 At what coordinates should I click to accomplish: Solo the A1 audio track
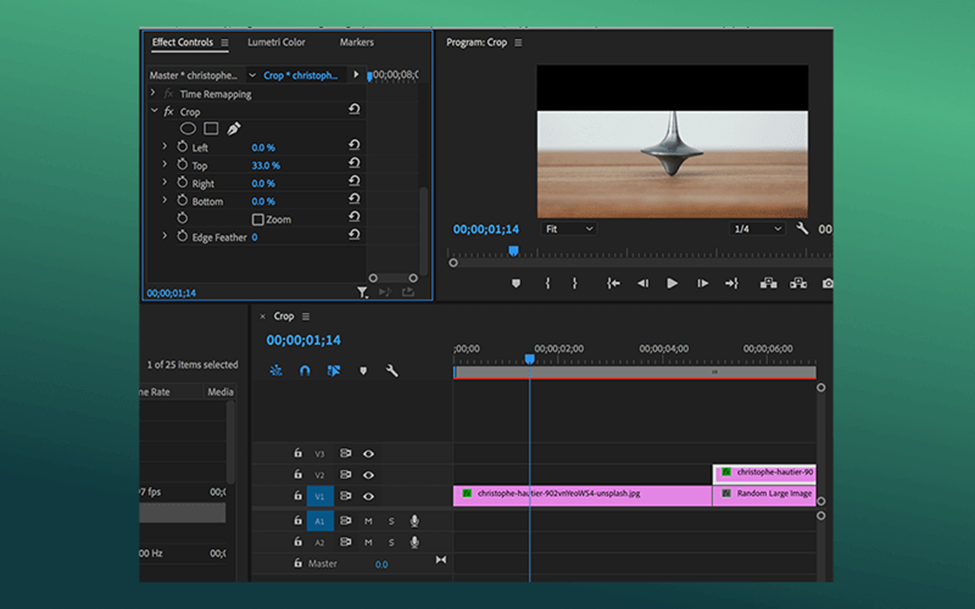point(391,521)
